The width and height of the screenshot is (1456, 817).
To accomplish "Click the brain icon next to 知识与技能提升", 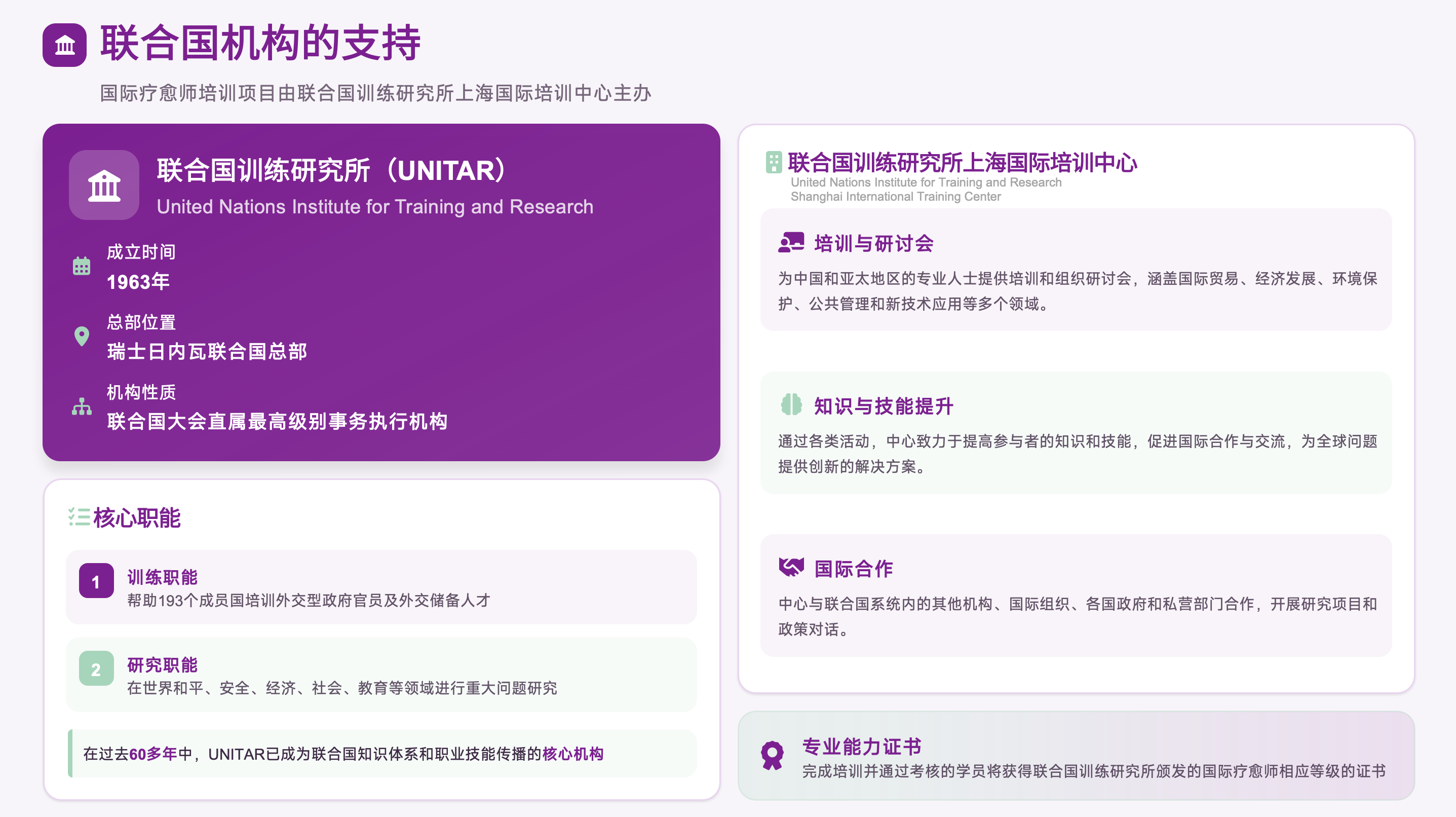I will (x=791, y=405).
